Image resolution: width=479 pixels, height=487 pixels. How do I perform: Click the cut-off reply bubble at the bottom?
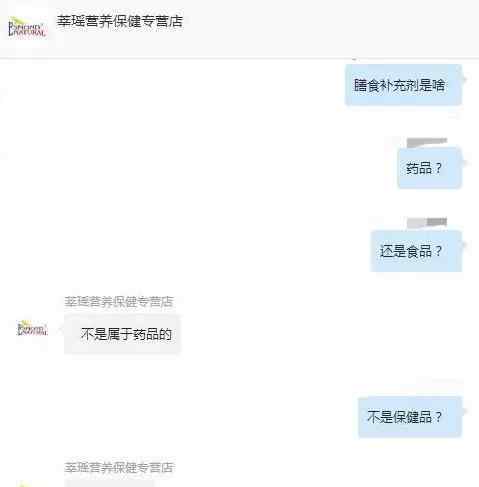click(x=109, y=483)
